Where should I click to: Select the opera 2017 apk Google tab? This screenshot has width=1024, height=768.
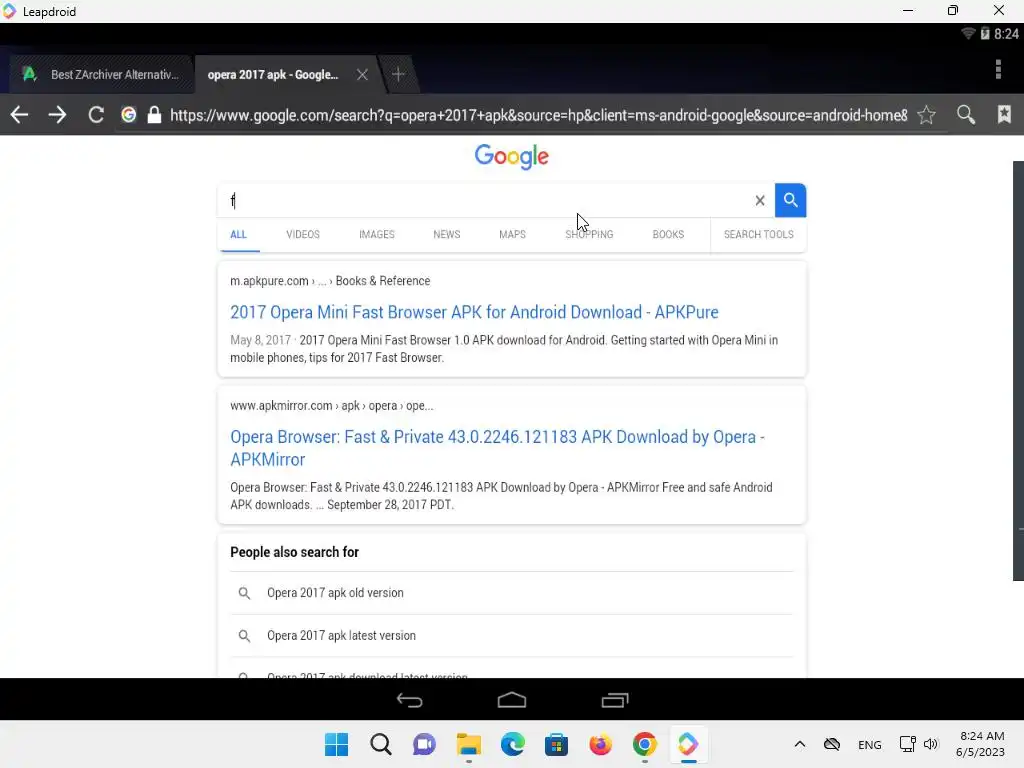[273, 74]
